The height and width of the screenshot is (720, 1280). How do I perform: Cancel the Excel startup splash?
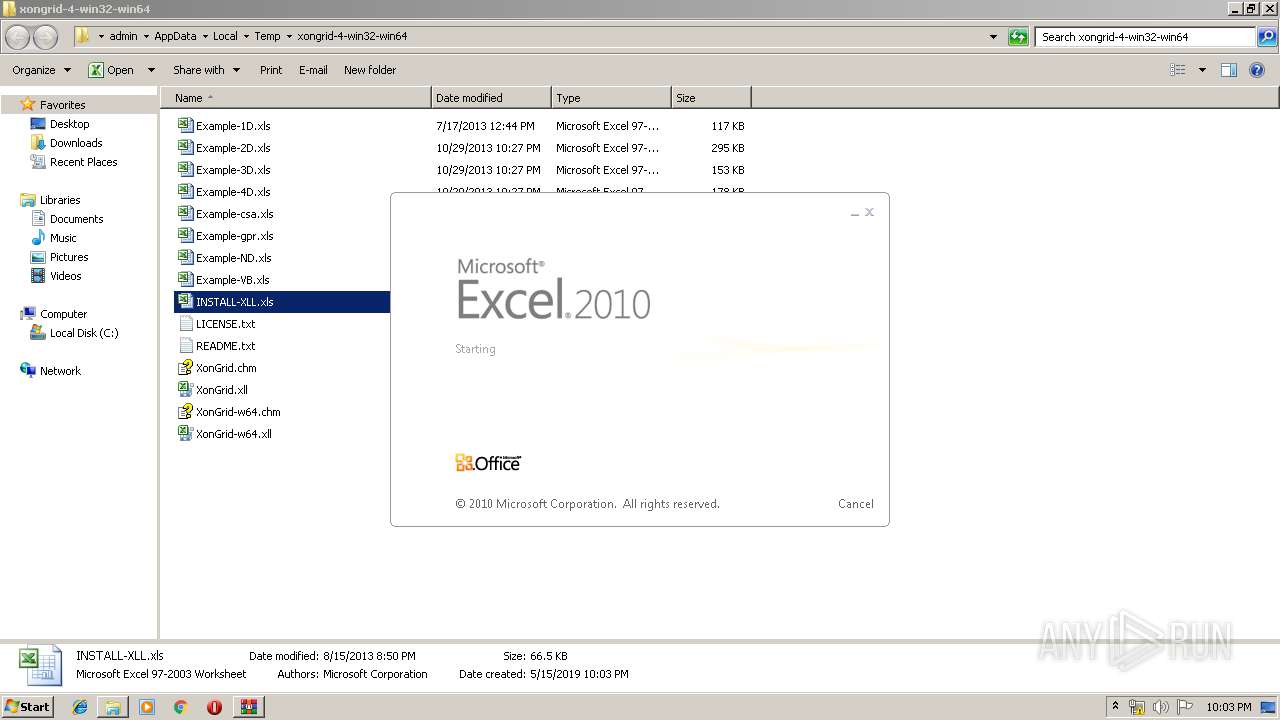855,504
